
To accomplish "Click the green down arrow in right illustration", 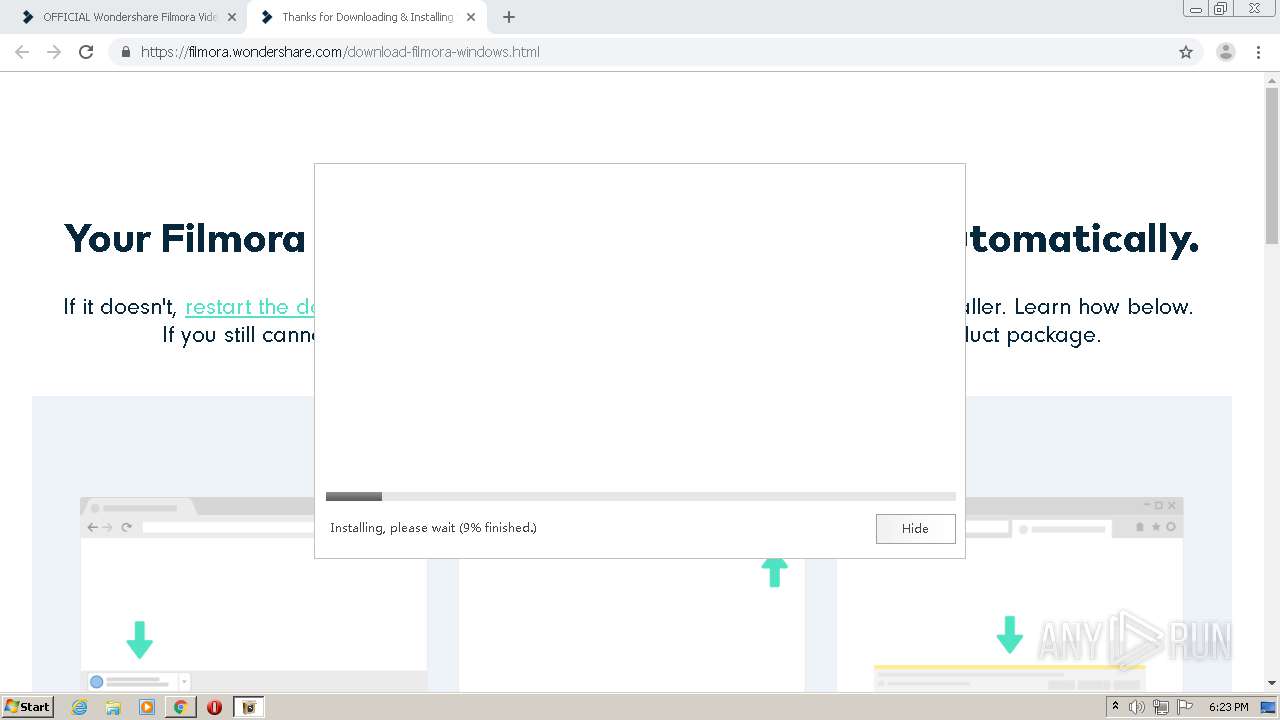I will pos(1010,634).
